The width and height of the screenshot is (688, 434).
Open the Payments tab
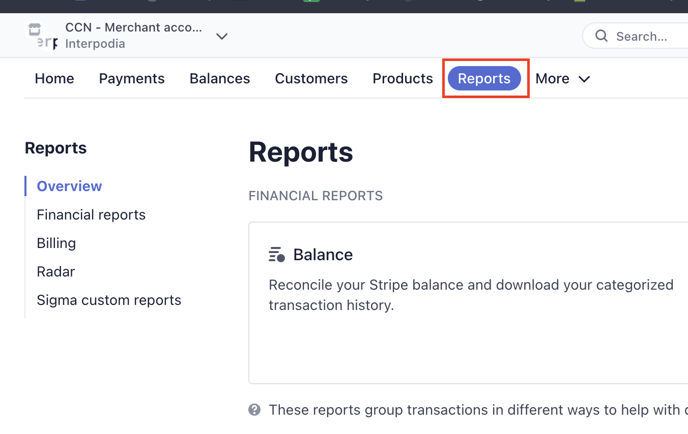point(131,78)
